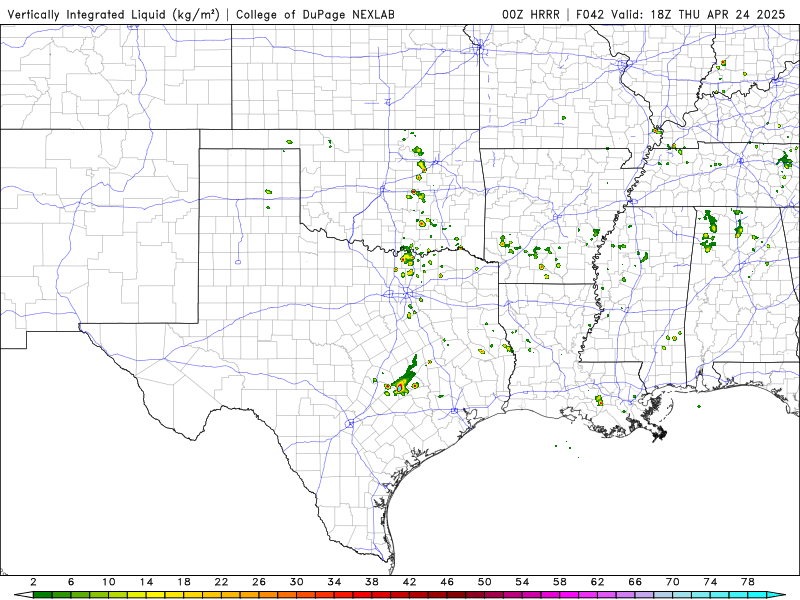Click the 'Vertically Integrated Liquid (kg/m²)' title text
Screen dimensions: 800x600
(x=113, y=14)
